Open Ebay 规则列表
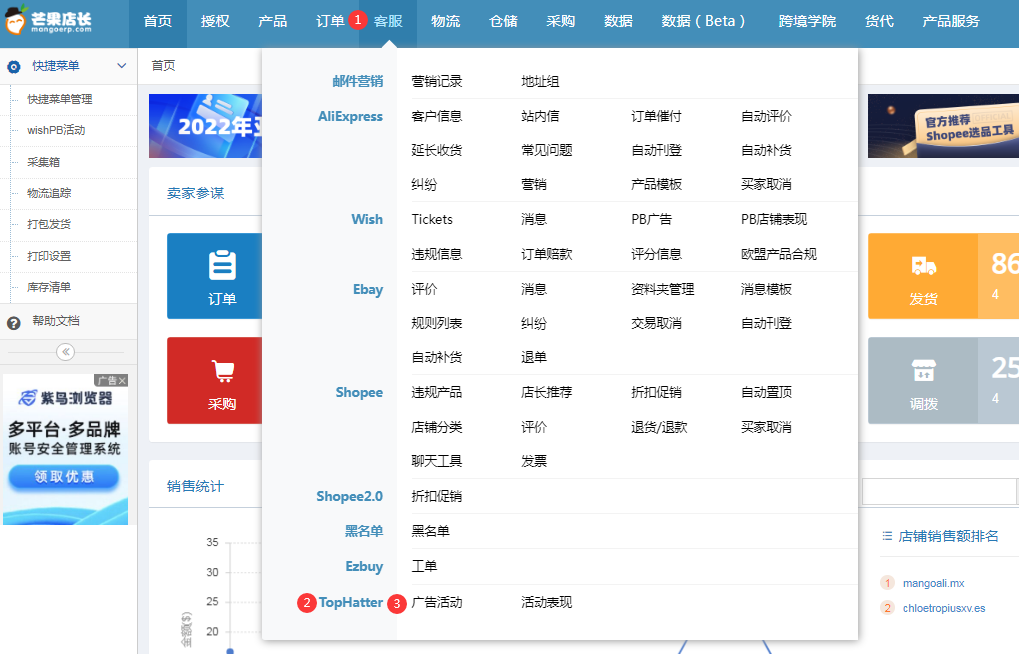 437,323
